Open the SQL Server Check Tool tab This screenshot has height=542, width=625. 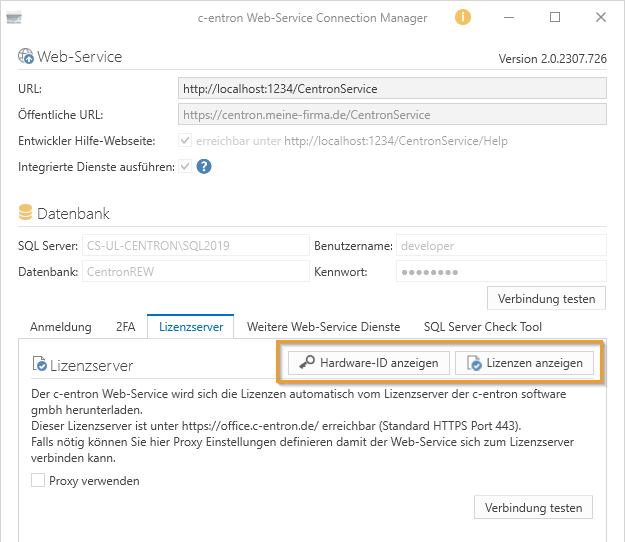pos(484,326)
